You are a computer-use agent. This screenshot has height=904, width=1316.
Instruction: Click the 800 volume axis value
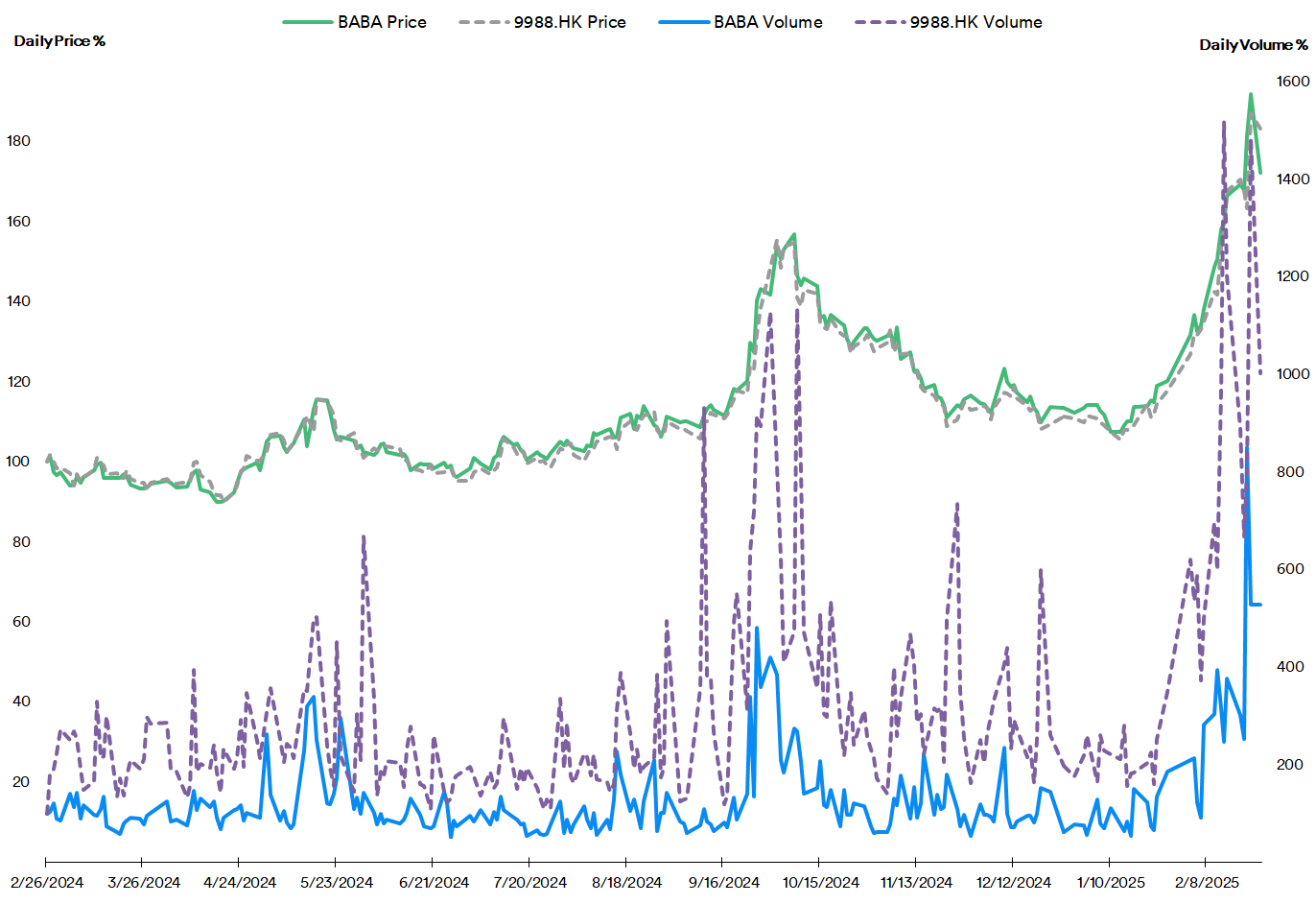tap(1290, 472)
